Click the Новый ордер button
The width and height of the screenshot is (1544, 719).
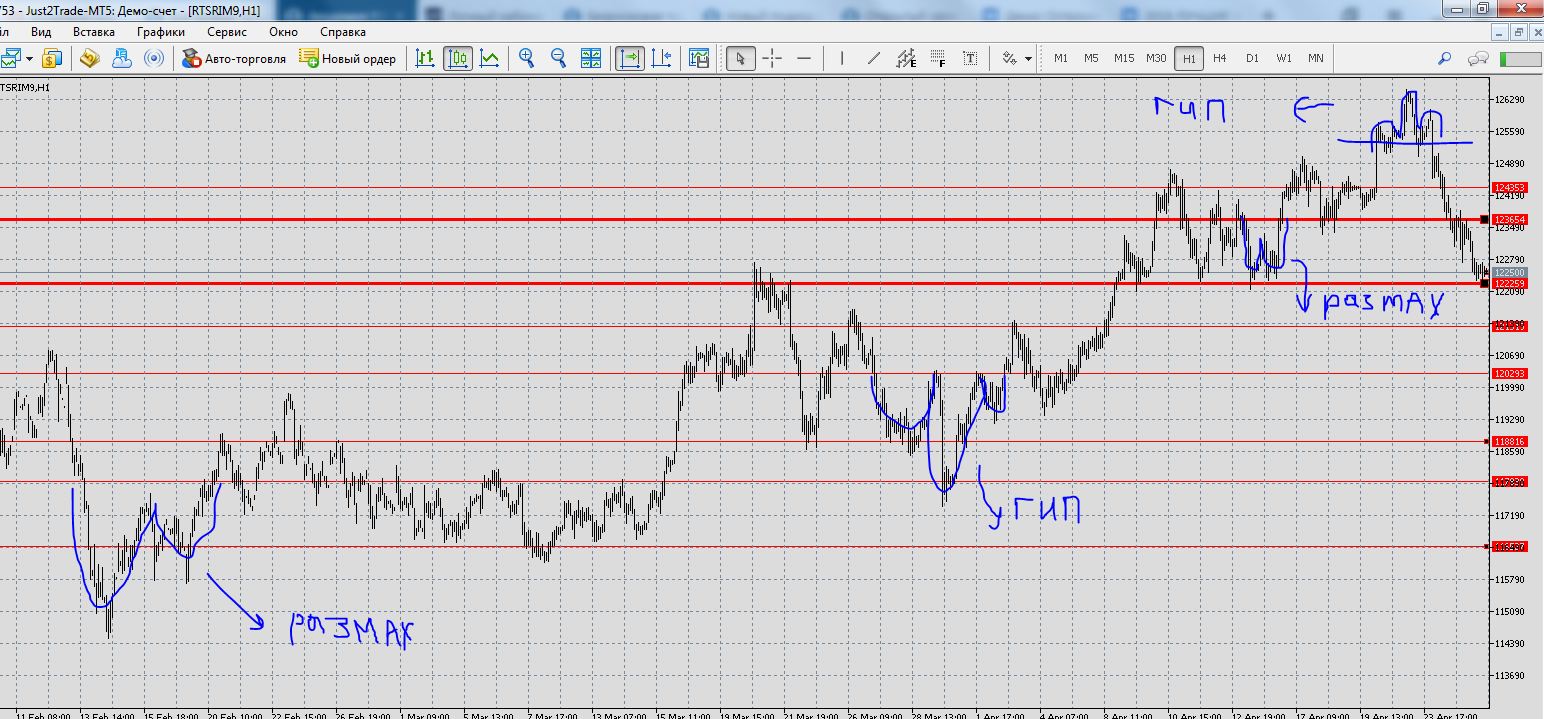pos(348,58)
